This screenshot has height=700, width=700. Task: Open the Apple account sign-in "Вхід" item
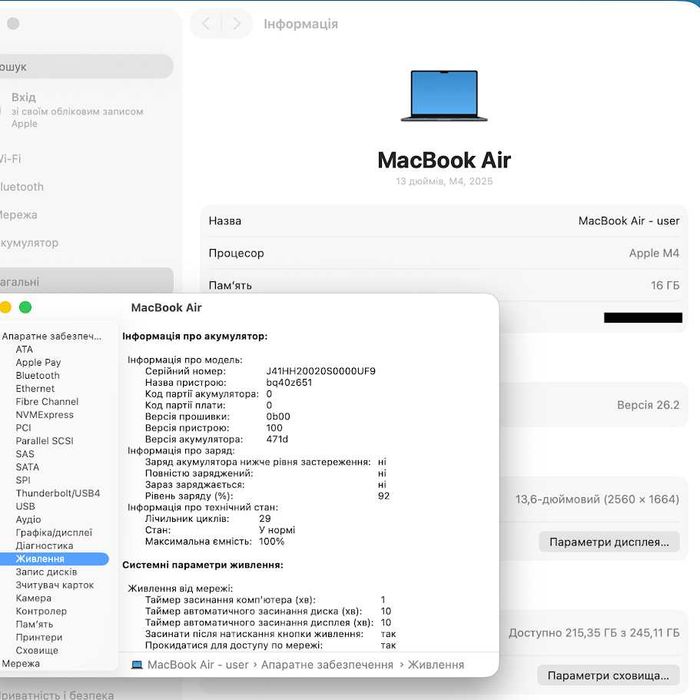pos(78,110)
